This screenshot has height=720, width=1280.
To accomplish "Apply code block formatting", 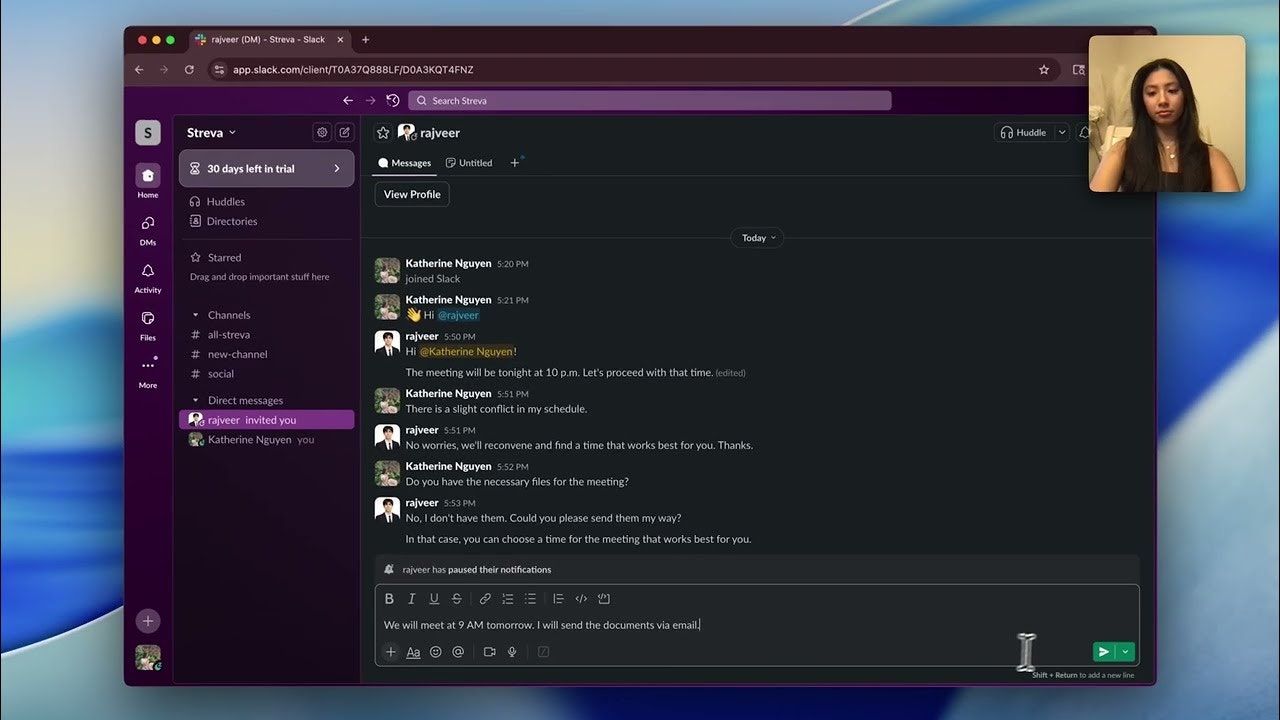I will (604, 599).
